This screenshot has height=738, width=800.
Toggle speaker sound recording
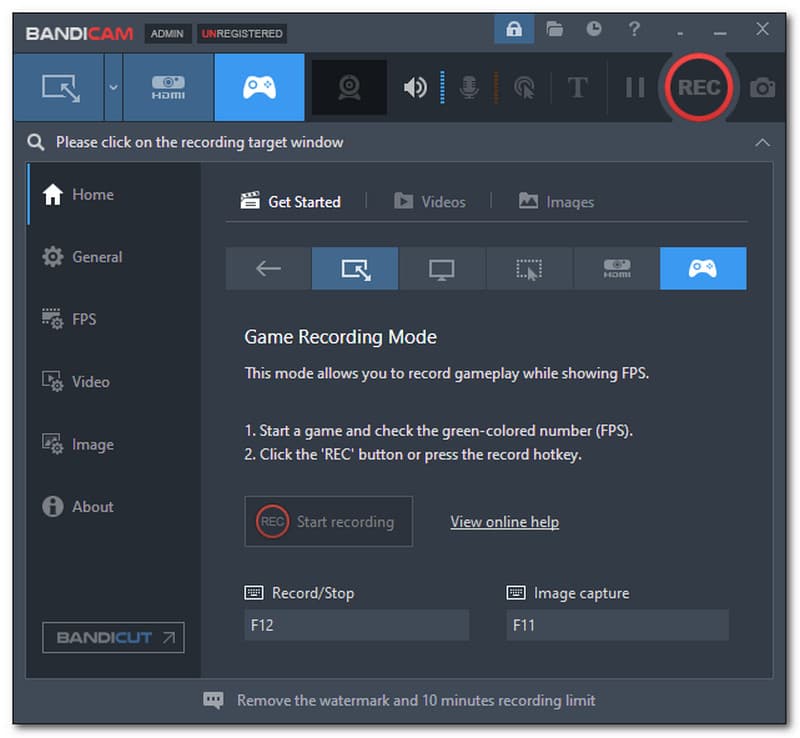(414, 88)
